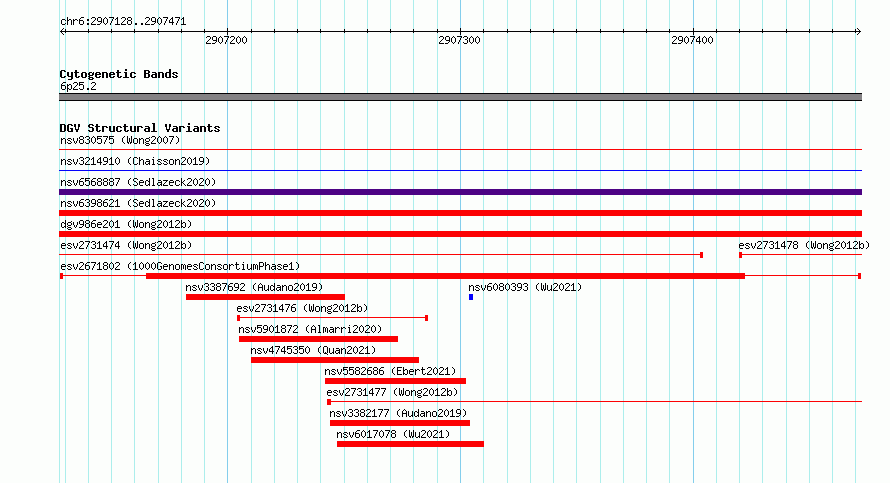The width and height of the screenshot is (890, 483).
Task: Select the nsv3214910 (Chaisson2019) blue variant line
Action: pyautogui.click(x=460, y=170)
